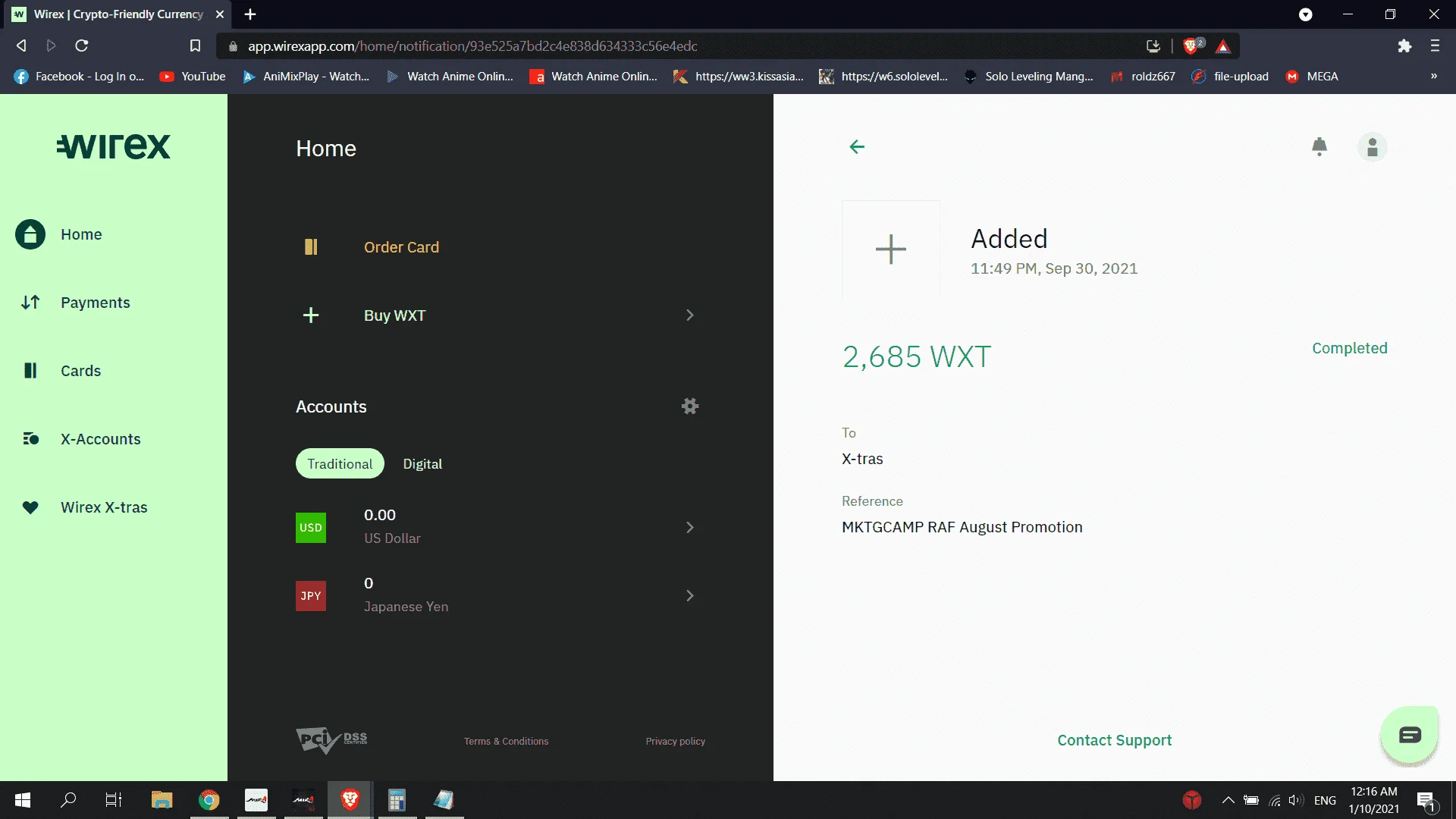Open the extensions puzzle icon
The height and width of the screenshot is (819, 1456).
tap(1404, 46)
